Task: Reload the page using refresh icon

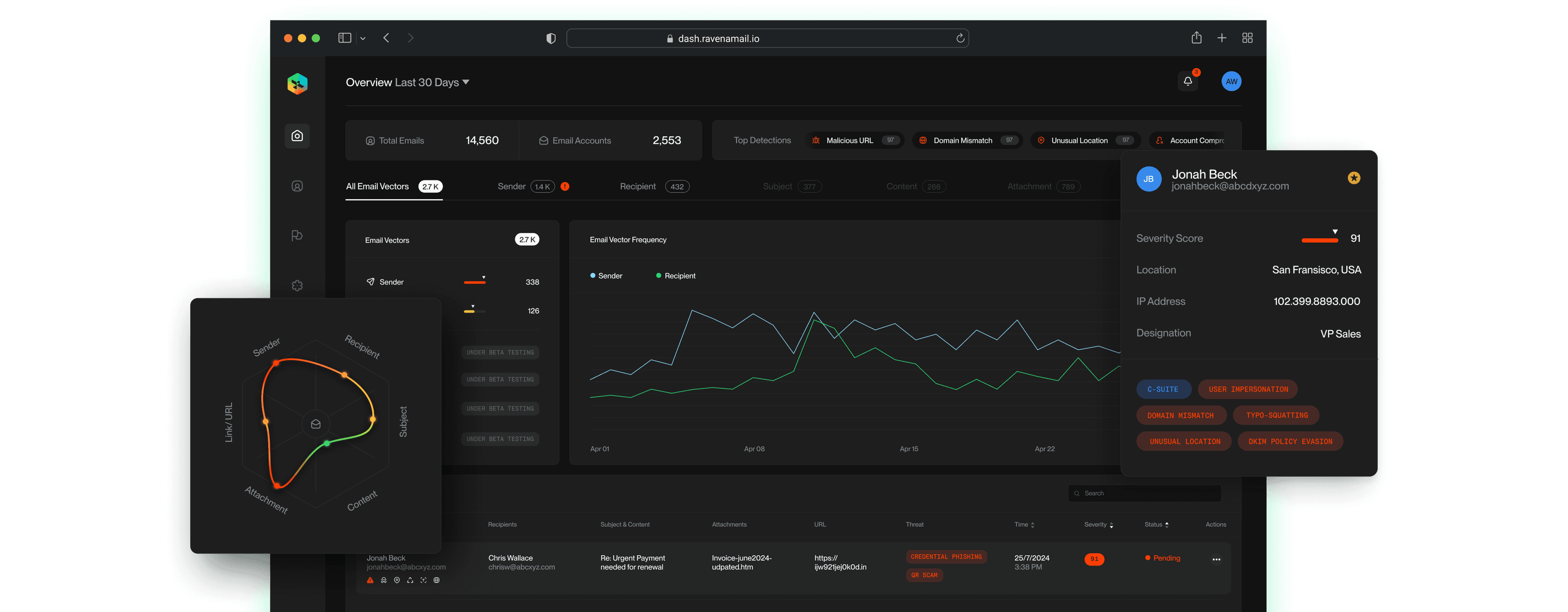Action: pyautogui.click(x=960, y=38)
